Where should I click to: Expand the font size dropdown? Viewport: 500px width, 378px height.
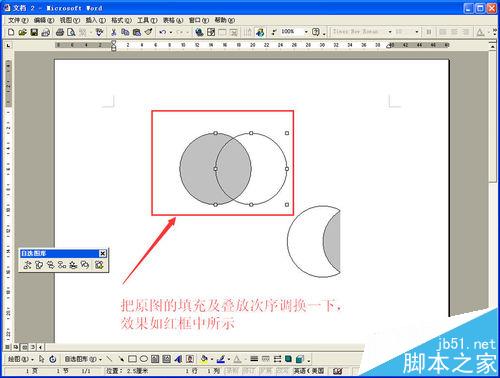point(417,32)
